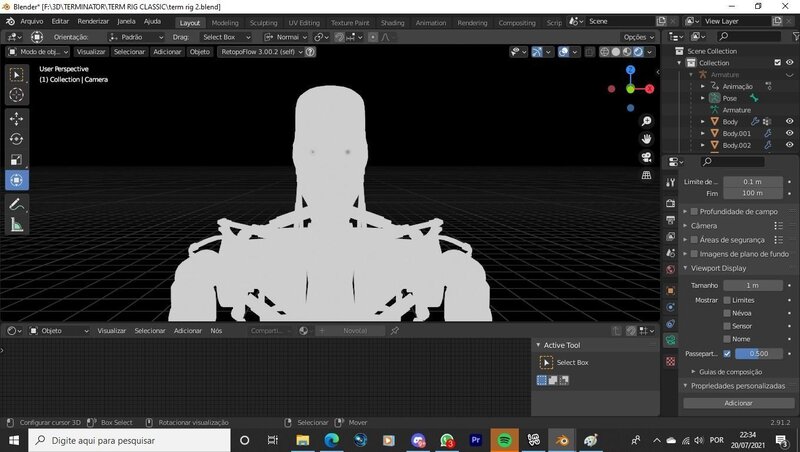Activate the 3D Cursor tool
This screenshot has width=800, height=452.
pos(16,94)
